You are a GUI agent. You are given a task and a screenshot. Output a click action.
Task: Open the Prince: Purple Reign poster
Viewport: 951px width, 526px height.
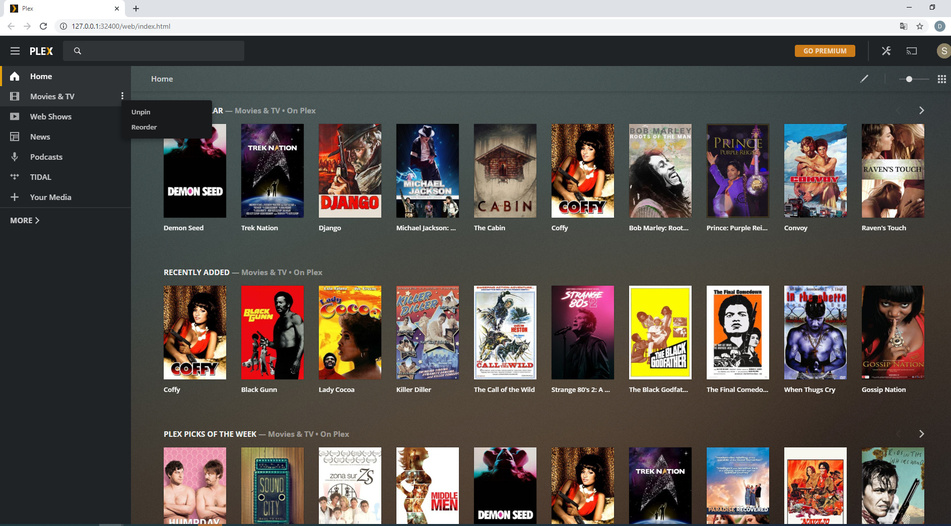point(738,170)
